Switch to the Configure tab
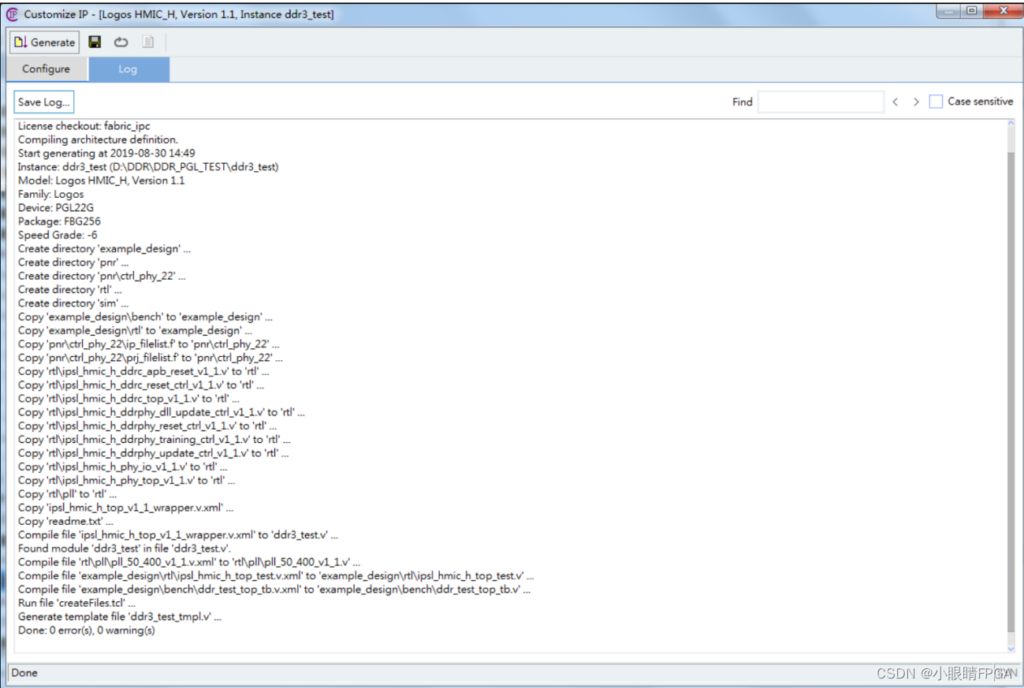The height and width of the screenshot is (688, 1024). coord(46,69)
